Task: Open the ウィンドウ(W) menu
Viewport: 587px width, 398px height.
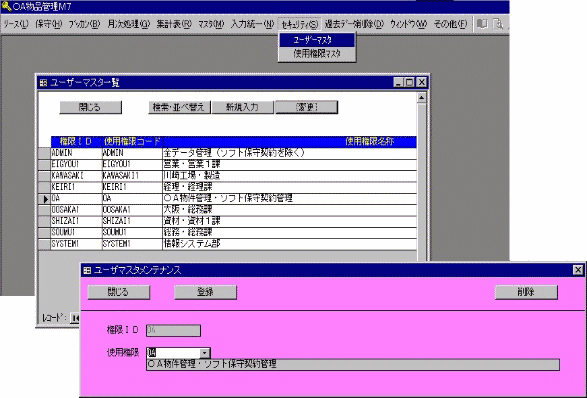Action: coord(408,24)
